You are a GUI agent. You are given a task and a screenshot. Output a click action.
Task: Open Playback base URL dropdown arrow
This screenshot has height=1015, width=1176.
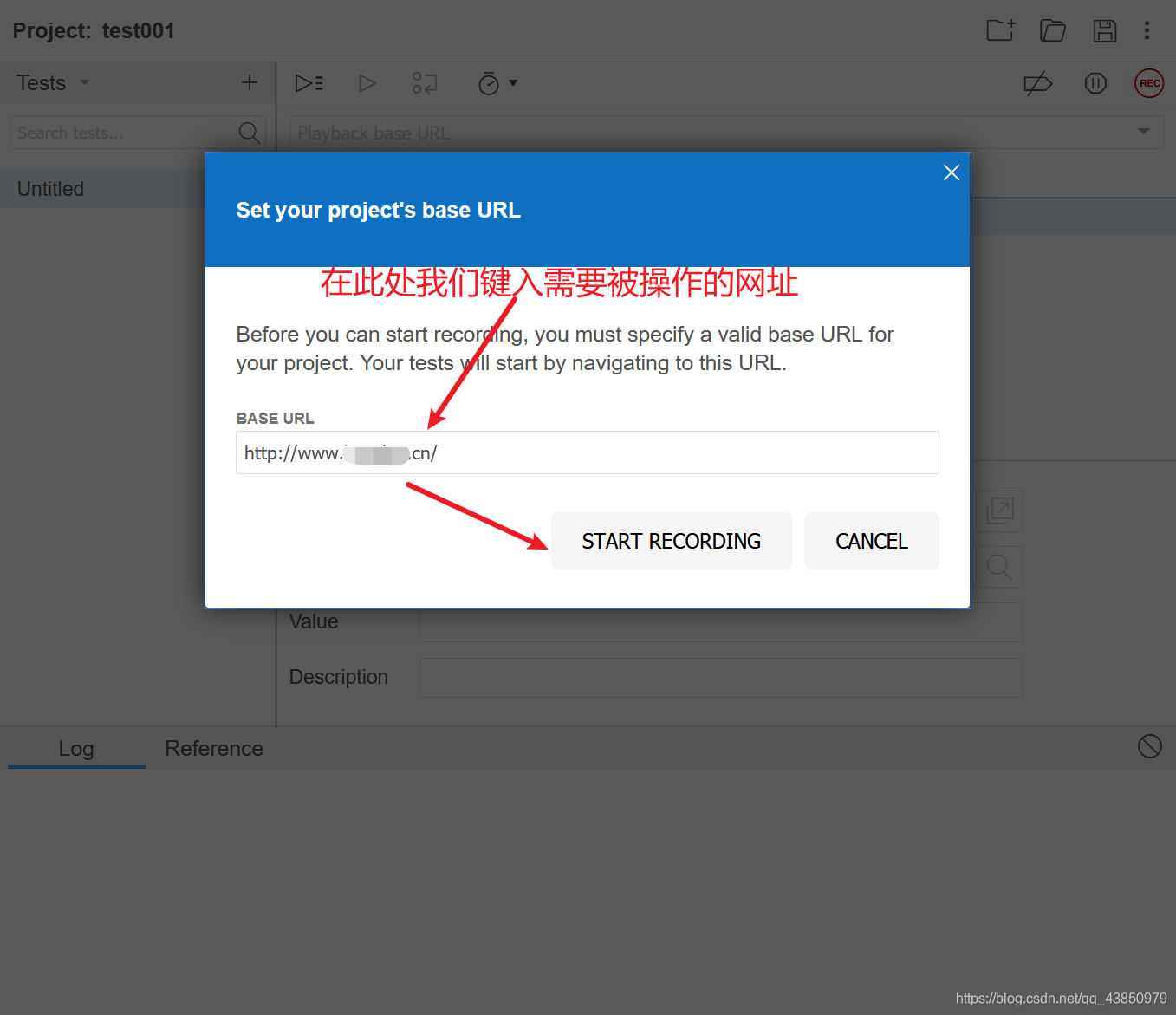coord(1144,132)
